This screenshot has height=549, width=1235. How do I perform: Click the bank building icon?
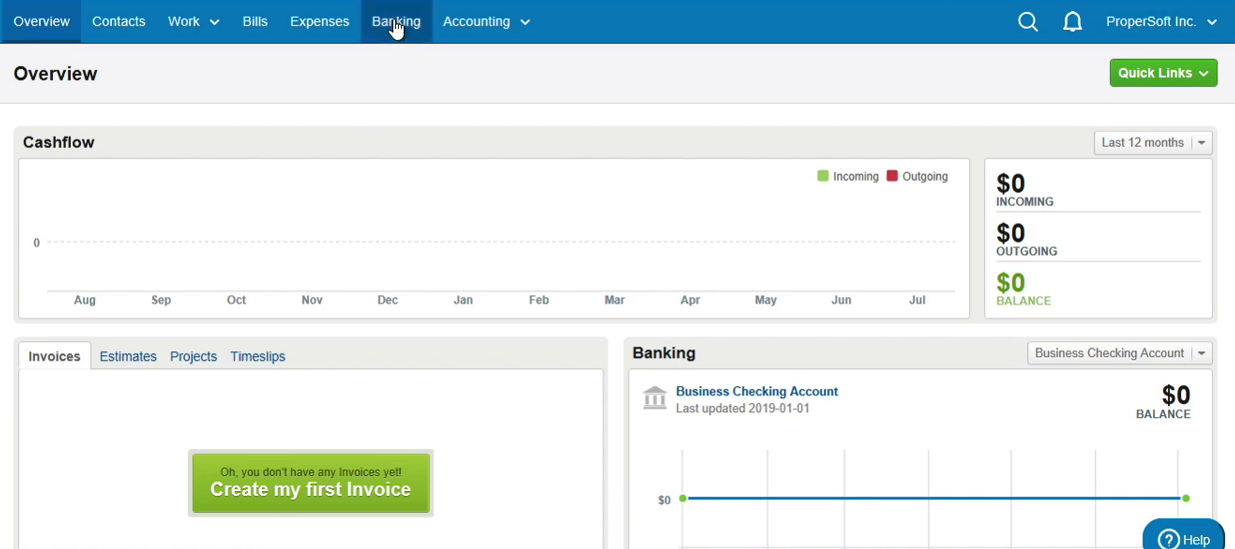pos(655,398)
